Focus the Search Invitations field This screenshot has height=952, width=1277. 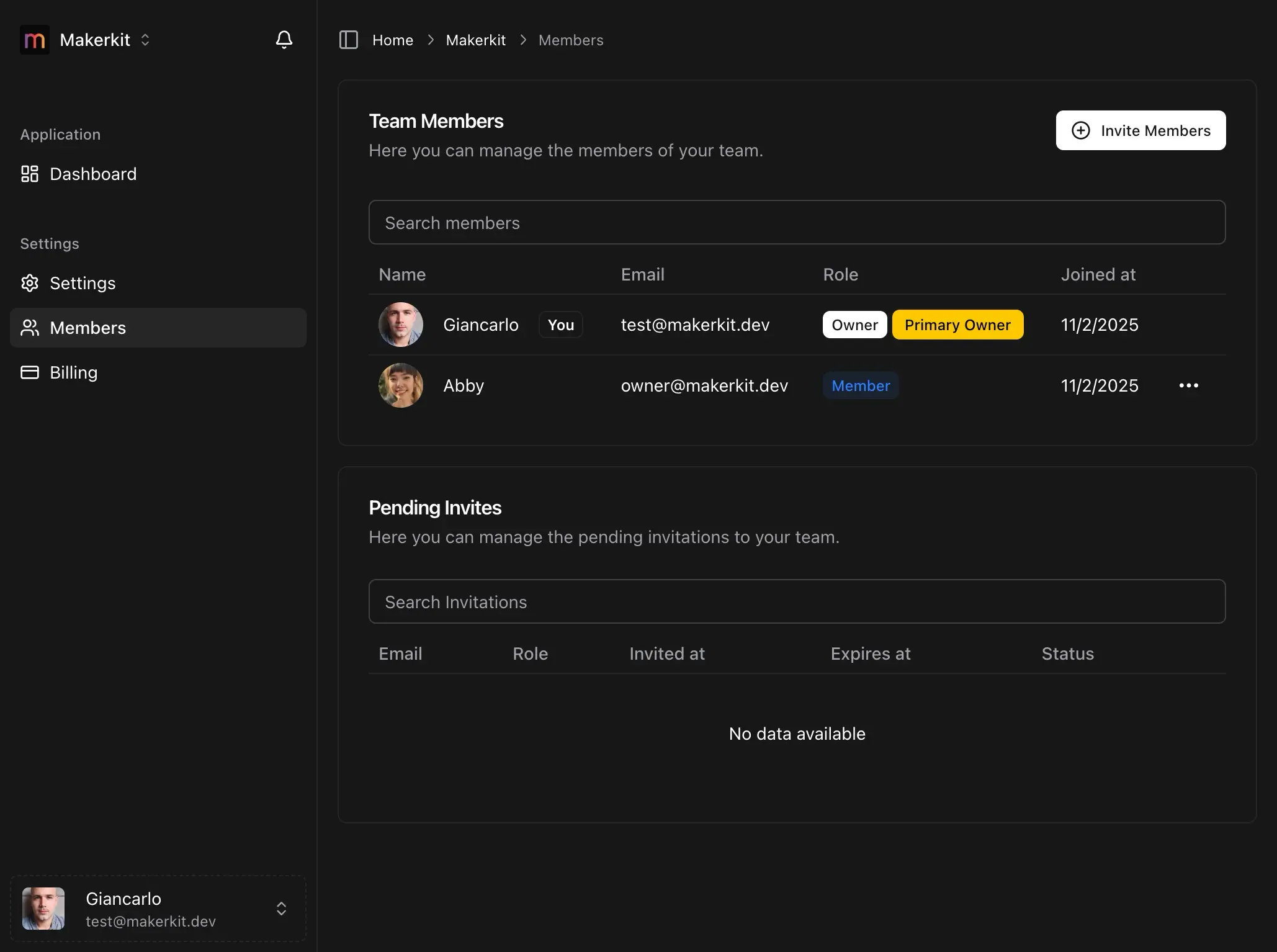click(797, 601)
